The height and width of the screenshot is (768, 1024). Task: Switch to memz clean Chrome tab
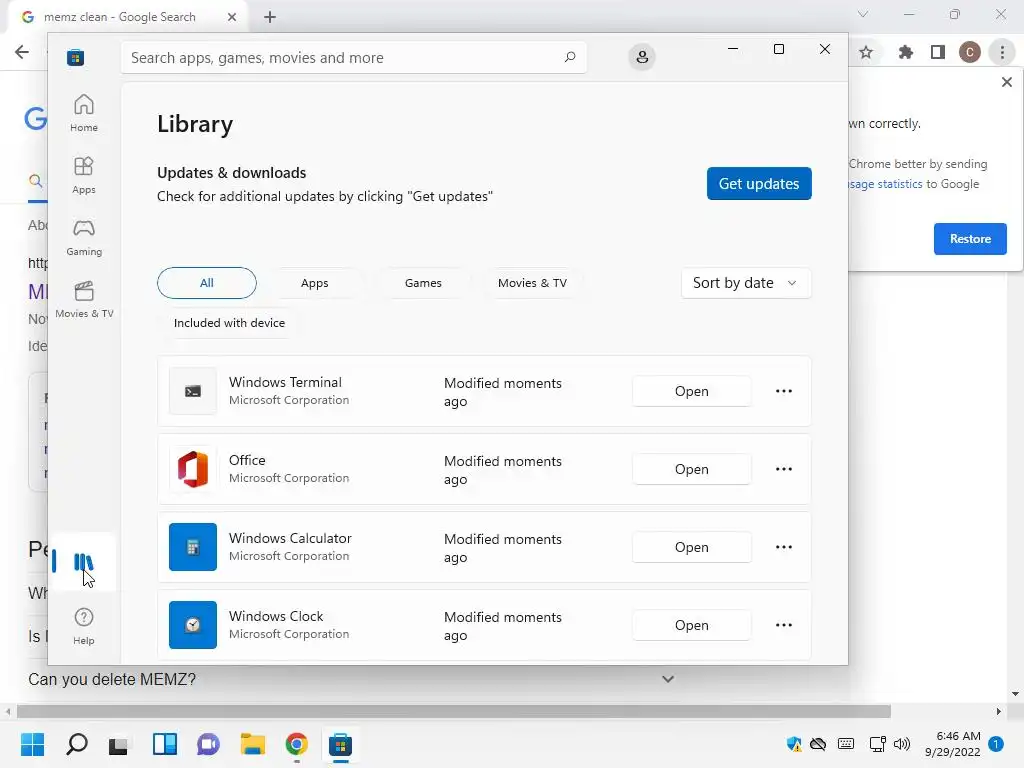[120, 17]
